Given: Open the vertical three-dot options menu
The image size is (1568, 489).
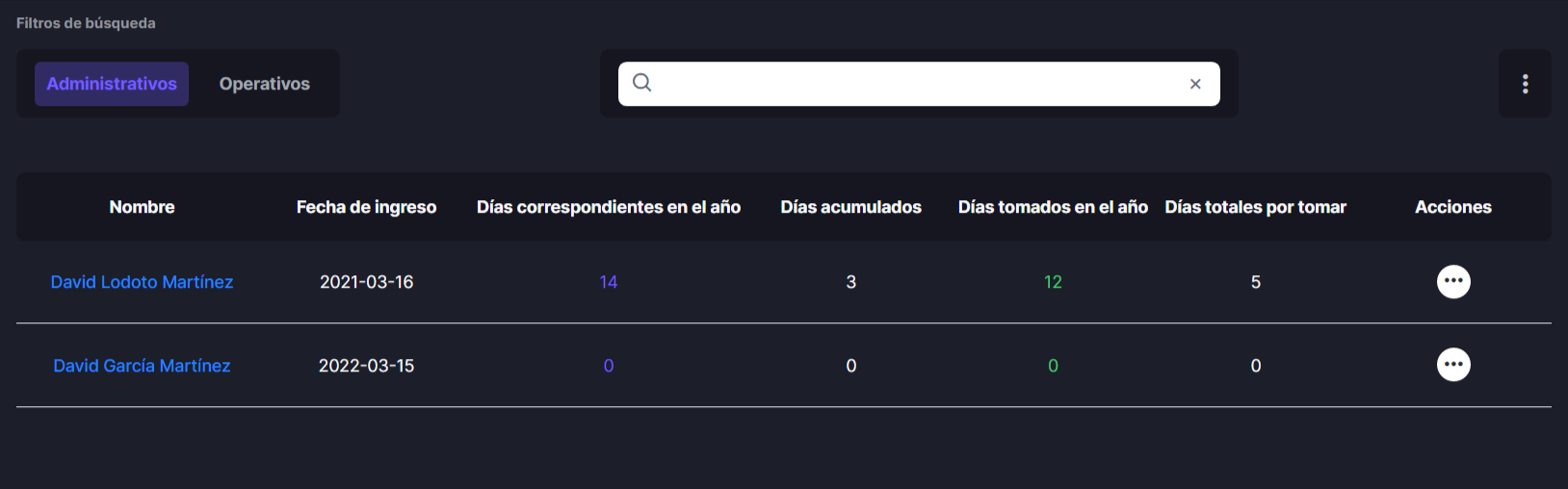Looking at the screenshot, I should (1525, 84).
